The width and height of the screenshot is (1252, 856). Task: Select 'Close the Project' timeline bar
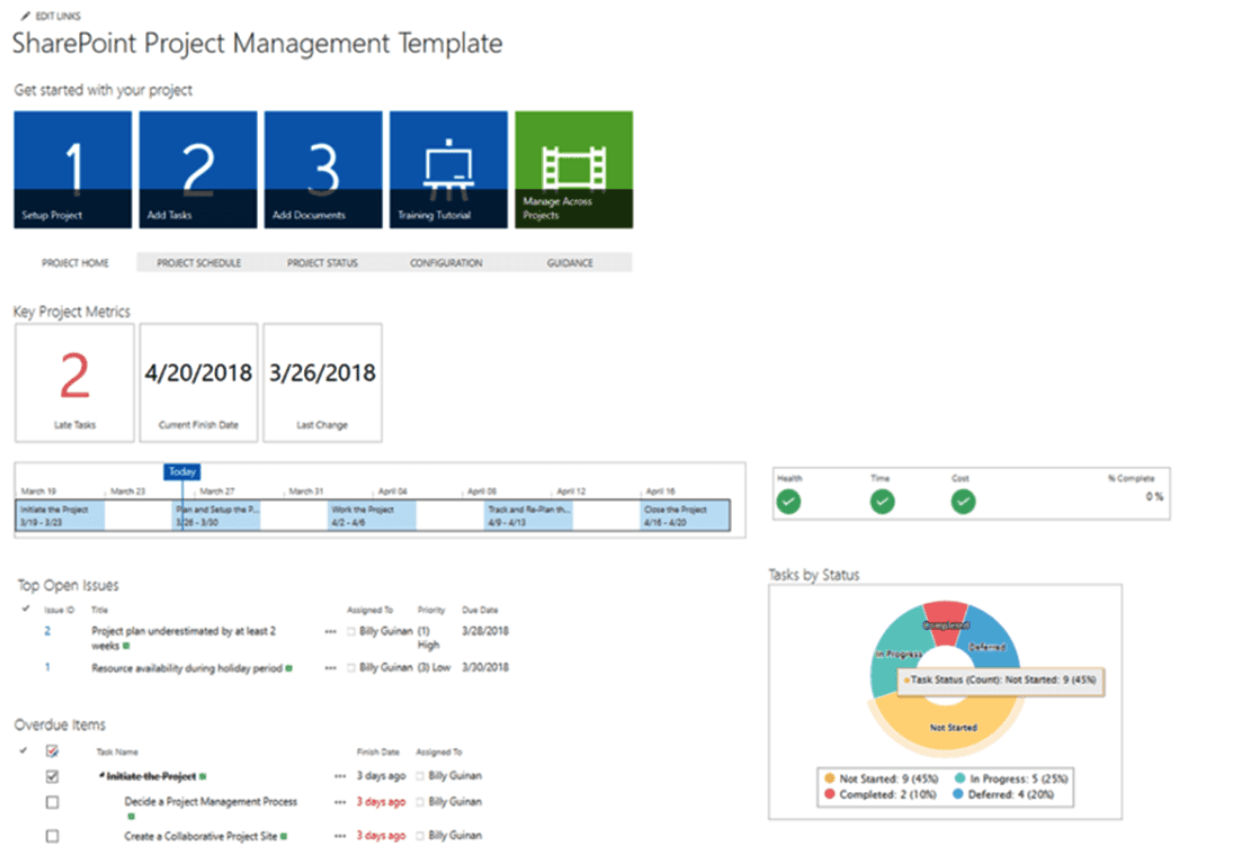[x=686, y=516]
